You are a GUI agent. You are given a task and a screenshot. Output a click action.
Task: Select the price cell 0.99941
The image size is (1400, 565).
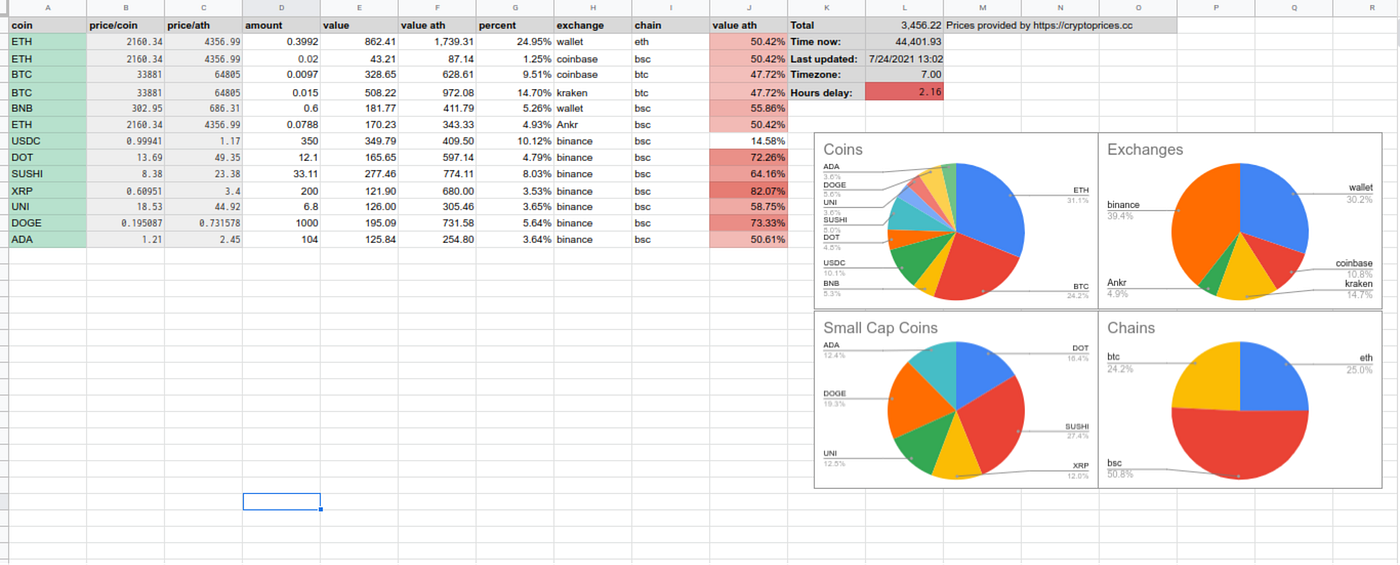point(126,141)
